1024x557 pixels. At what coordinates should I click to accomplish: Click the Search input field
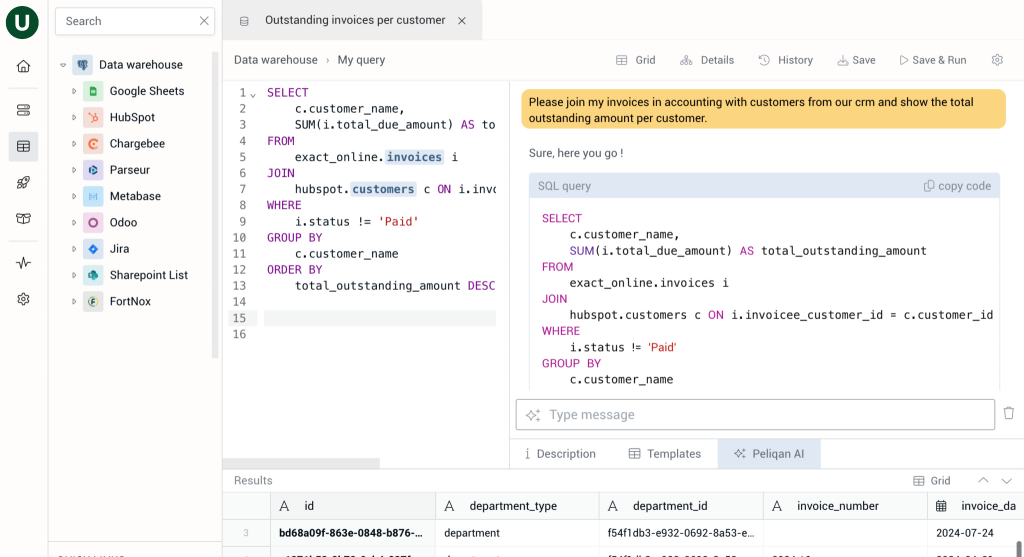coord(135,21)
